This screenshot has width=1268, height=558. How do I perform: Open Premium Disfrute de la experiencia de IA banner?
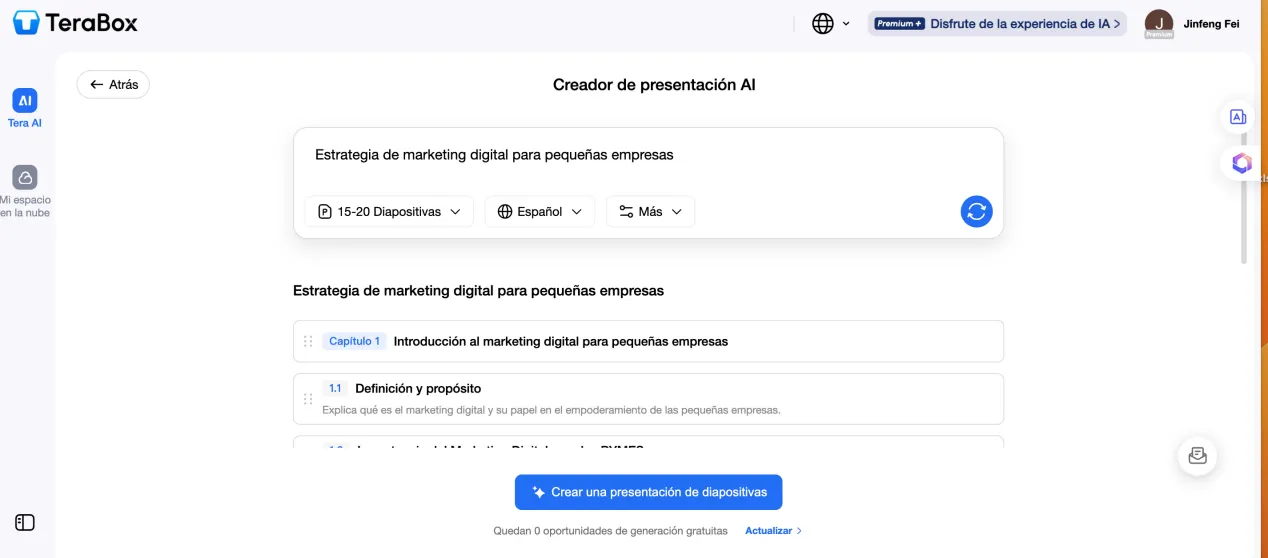(x=997, y=23)
